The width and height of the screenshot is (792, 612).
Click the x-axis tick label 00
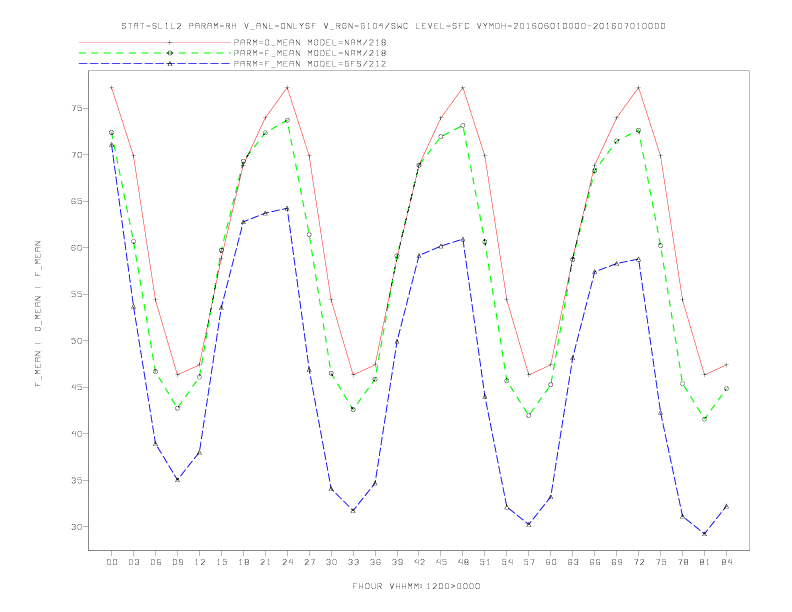112,562
